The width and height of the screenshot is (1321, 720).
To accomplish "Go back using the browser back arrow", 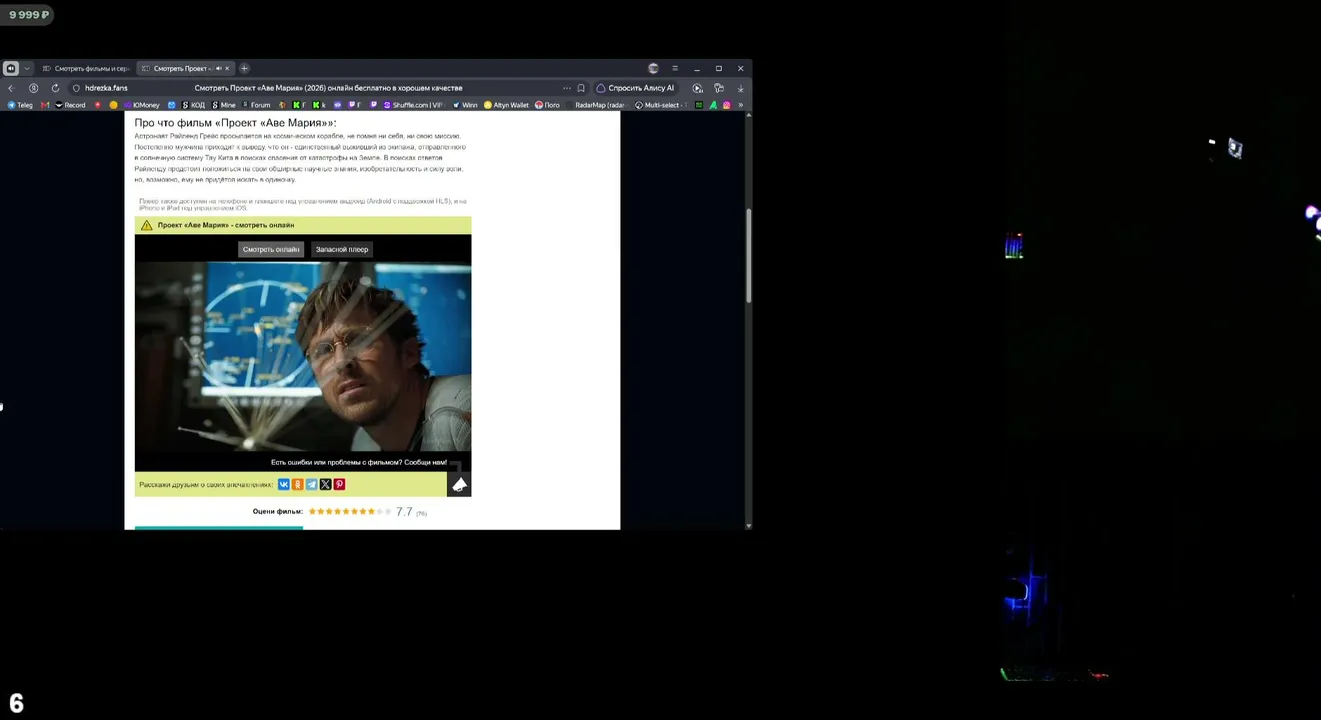I will tap(11, 88).
